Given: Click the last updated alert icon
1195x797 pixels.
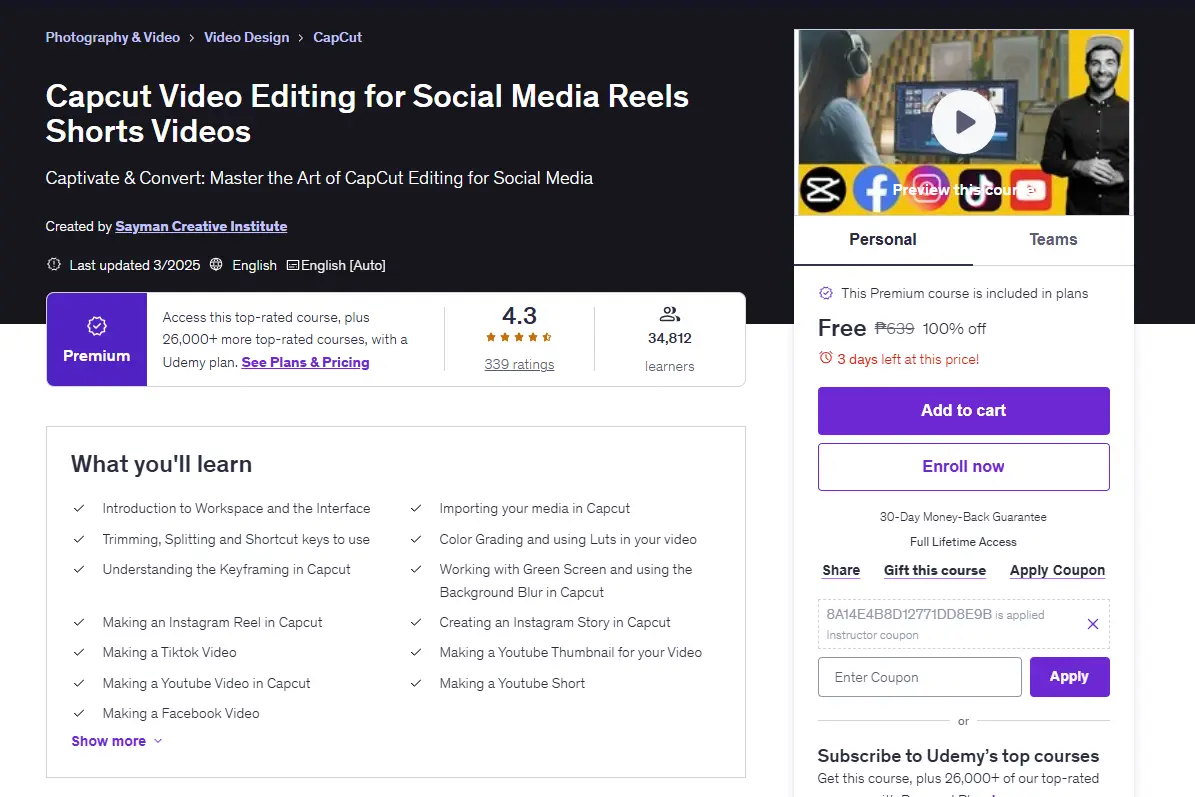Looking at the screenshot, I should tap(54, 264).
